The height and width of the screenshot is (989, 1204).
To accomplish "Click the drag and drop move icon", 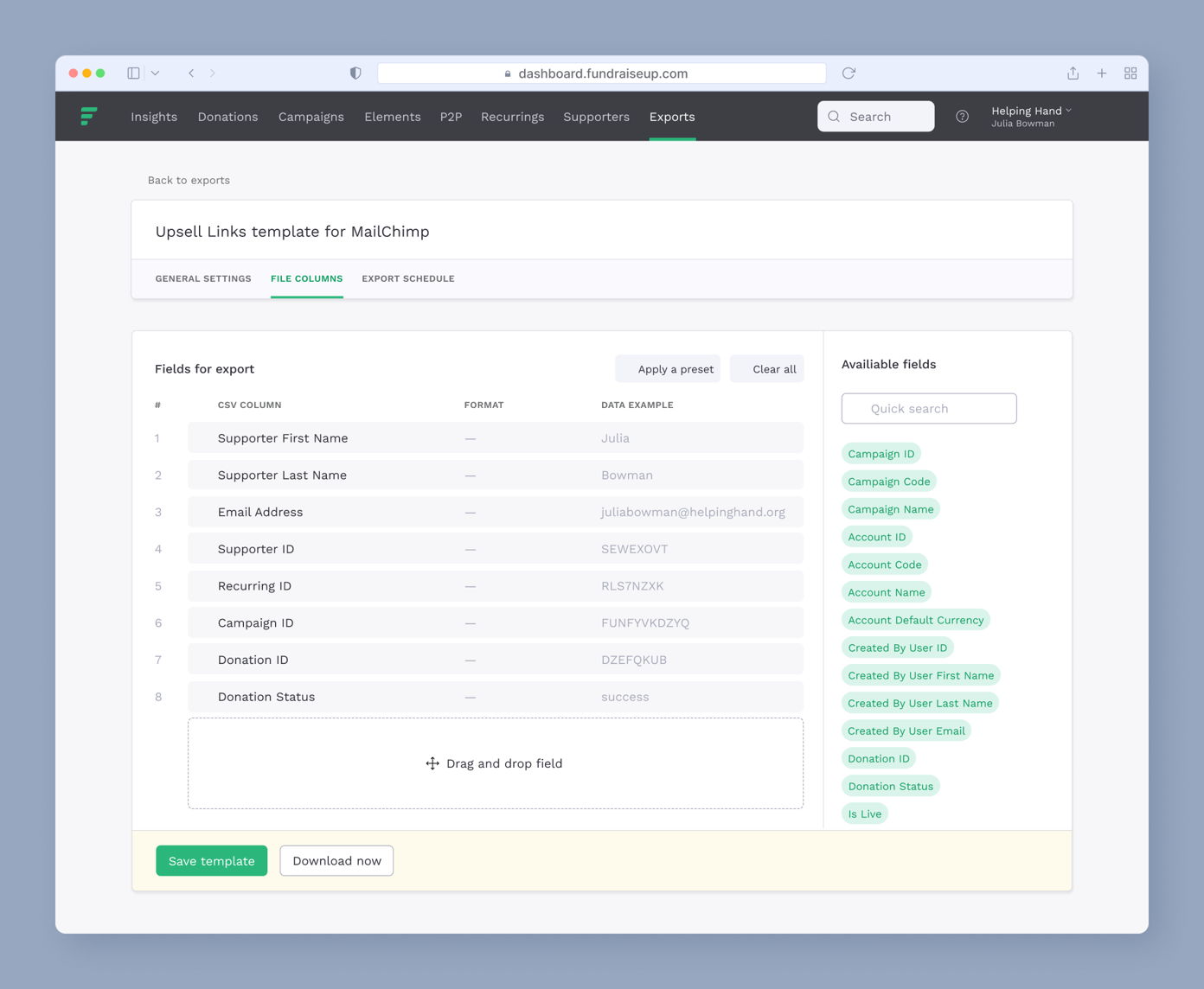I will click(x=432, y=763).
